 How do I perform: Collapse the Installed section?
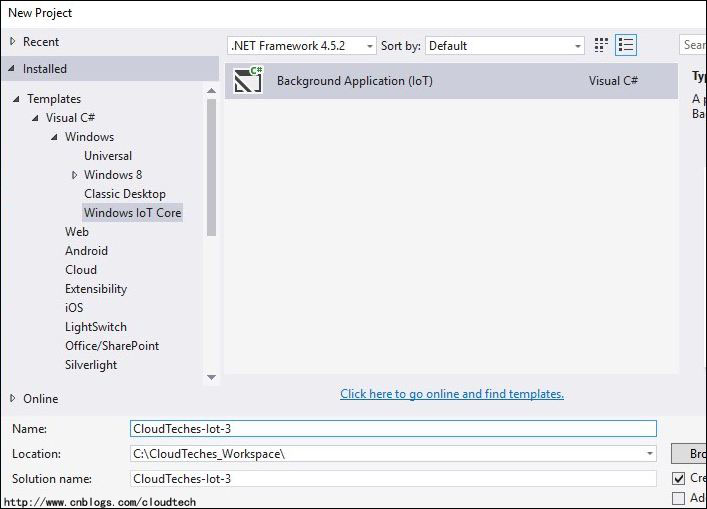click(12, 69)
